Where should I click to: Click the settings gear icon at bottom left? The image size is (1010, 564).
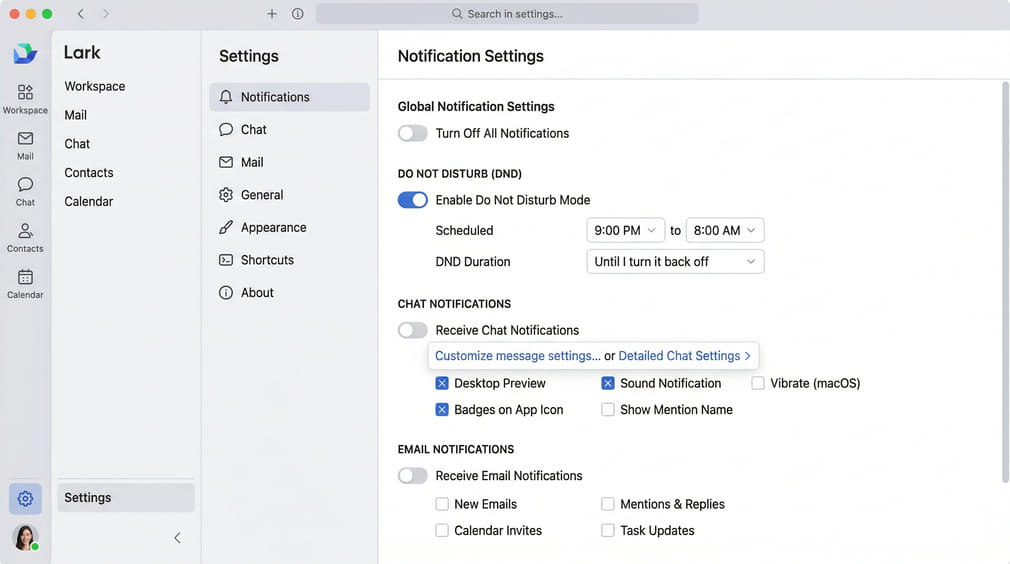(x=25, y=498)
